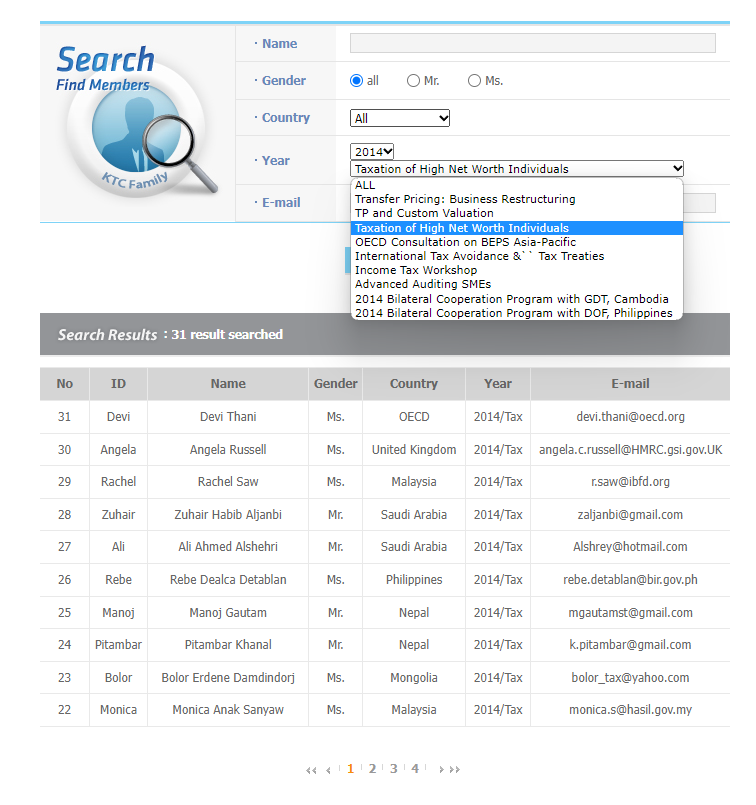Screen dimensions: 756x805
Task: Choose 'Income Tax Workshop' from the list
Action: (416, 270)
